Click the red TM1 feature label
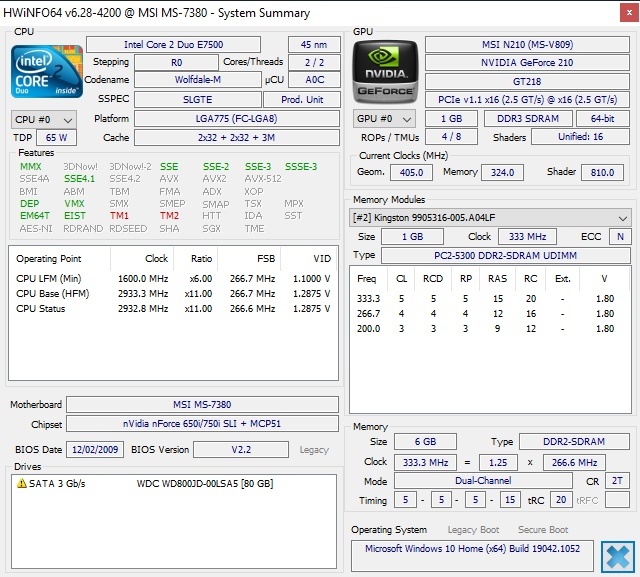 (x=119, y=215)
